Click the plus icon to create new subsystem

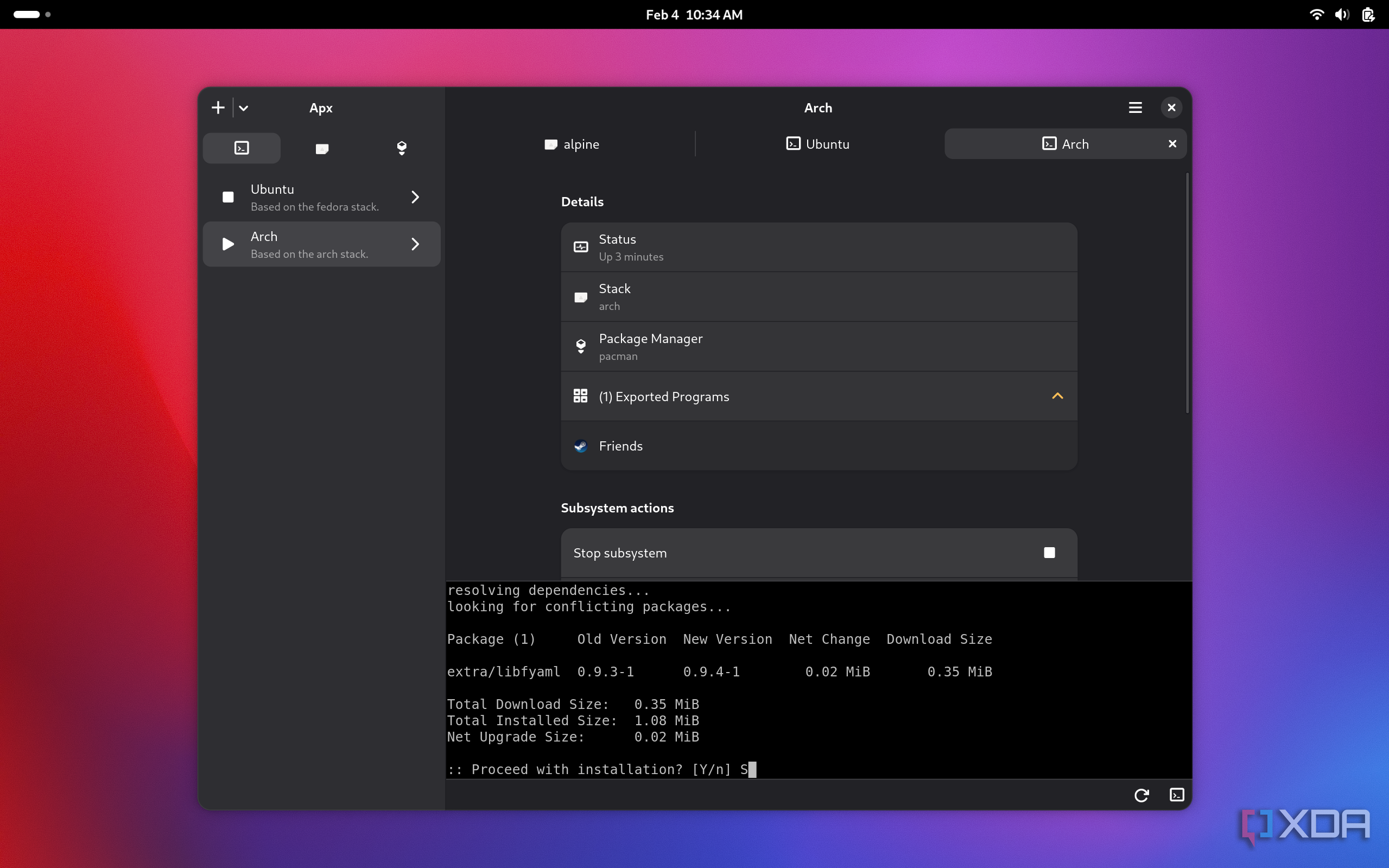click(218, 108)
